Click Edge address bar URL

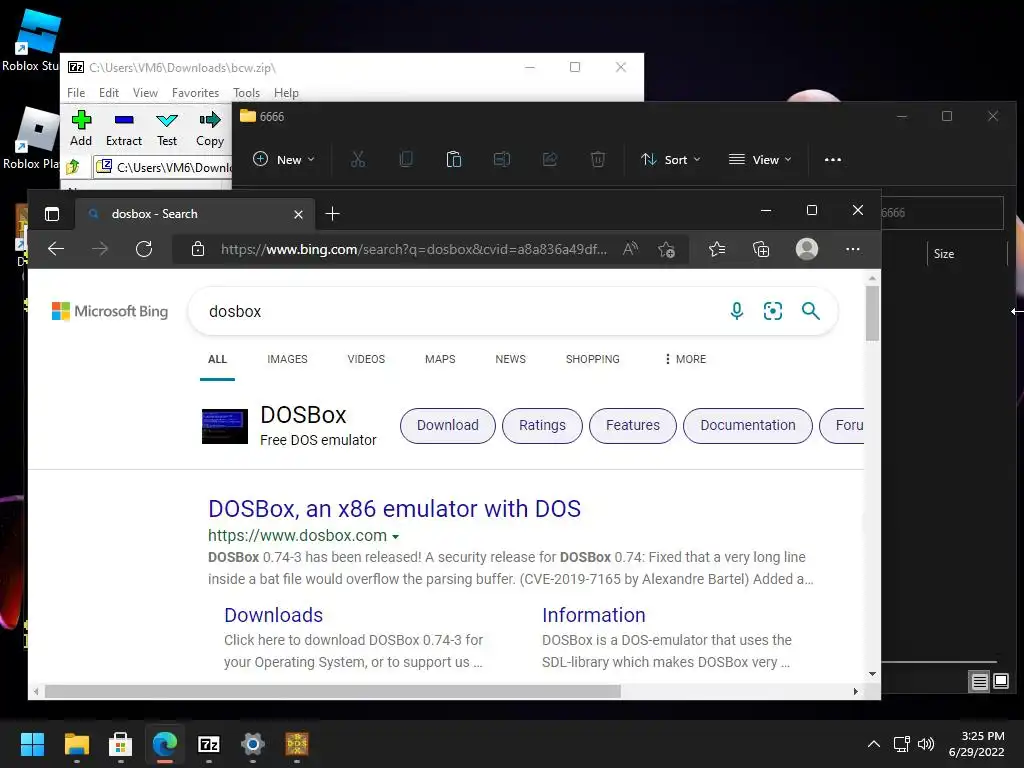414,249
